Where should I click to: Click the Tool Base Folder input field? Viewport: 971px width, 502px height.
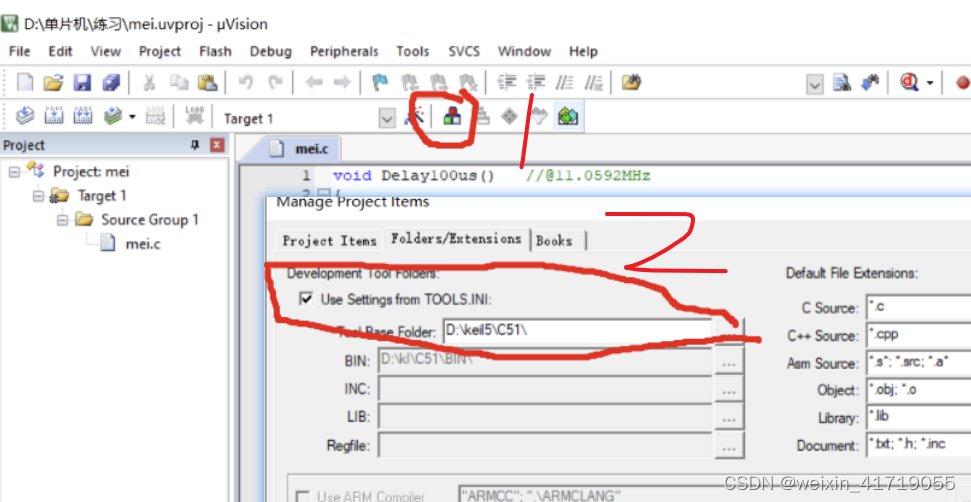tap(577, 332)
